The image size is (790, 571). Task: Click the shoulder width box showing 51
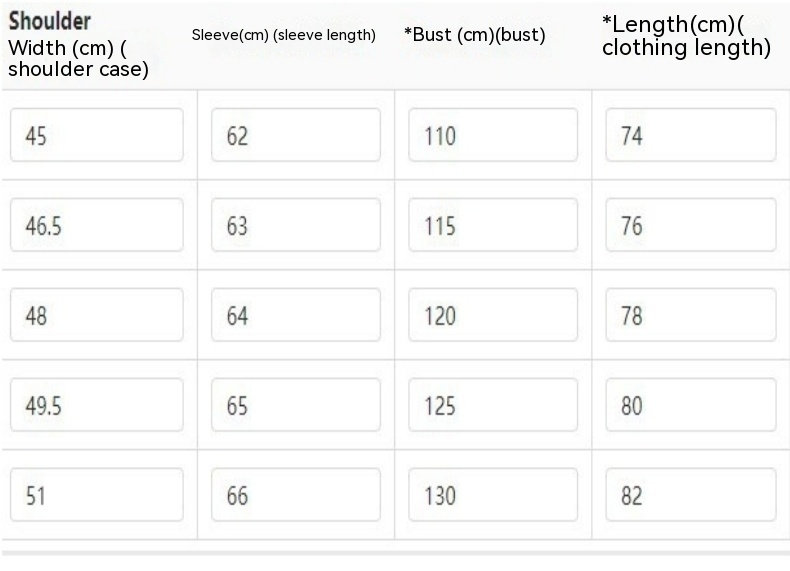pos(97,495)
